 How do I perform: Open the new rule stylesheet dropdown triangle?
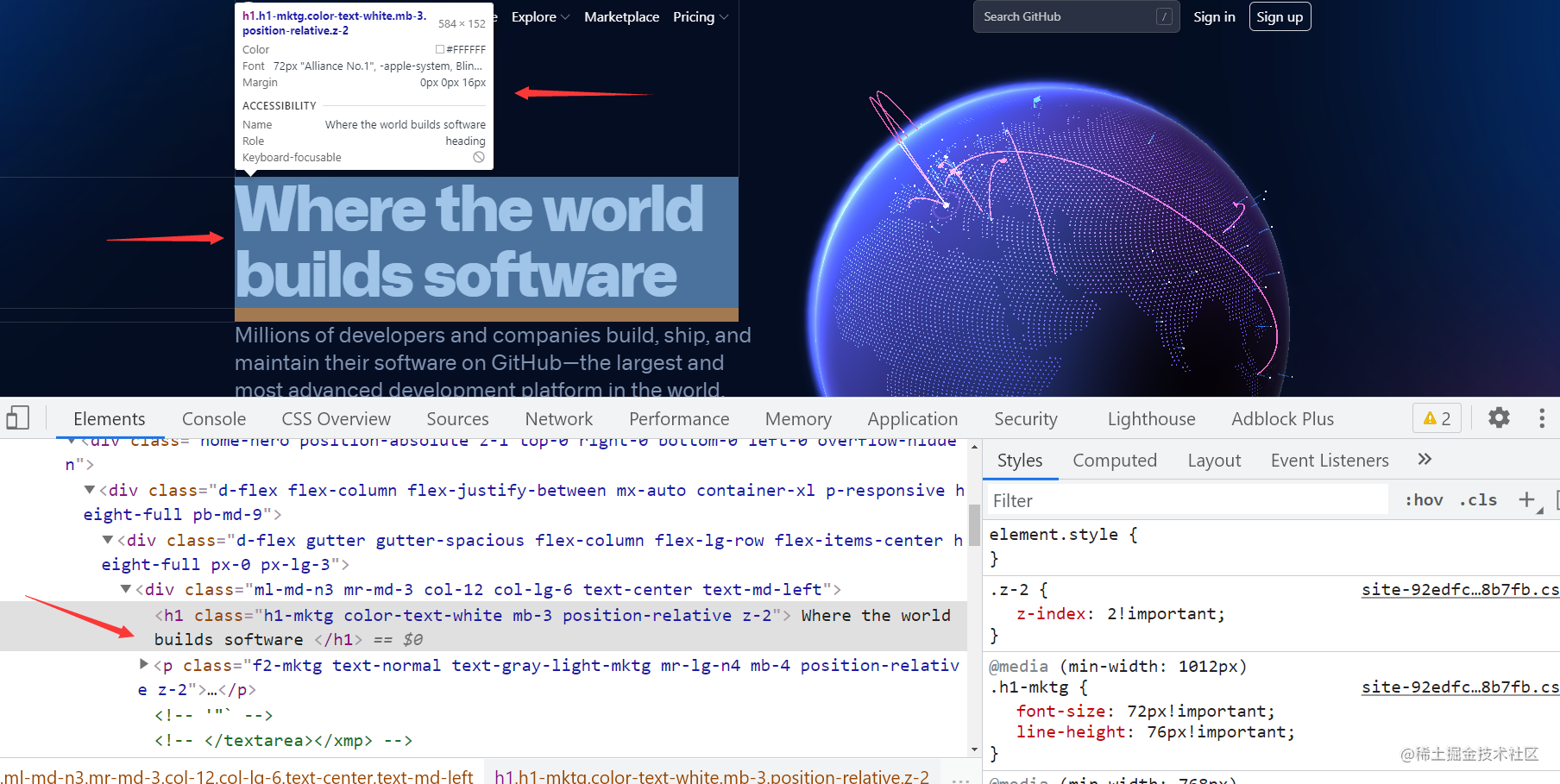point(1540,509)
